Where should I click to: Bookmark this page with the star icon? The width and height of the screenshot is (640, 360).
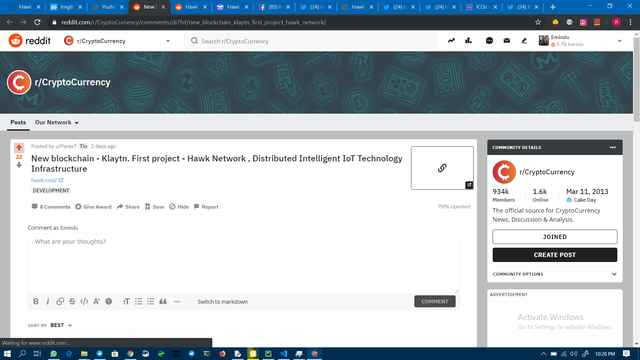tap(538, 22)
